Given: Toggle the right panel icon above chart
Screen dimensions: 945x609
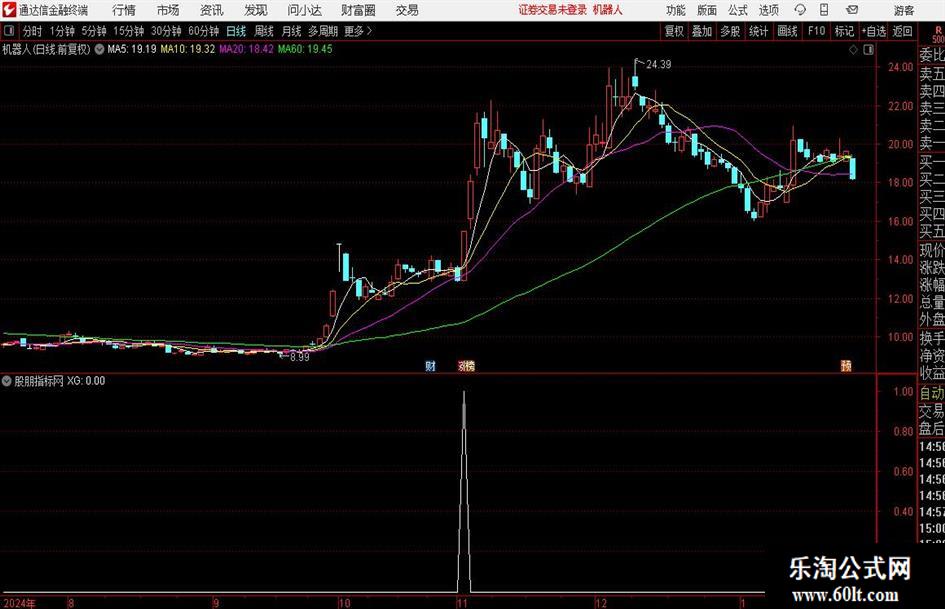Looking at the screenshot, I should (868, 50).
